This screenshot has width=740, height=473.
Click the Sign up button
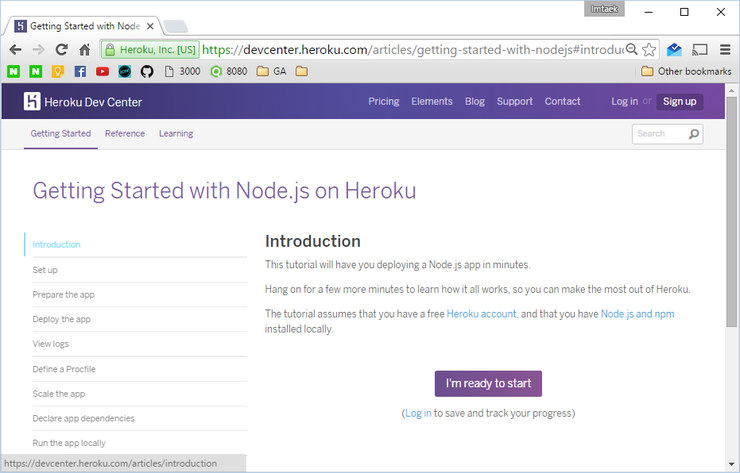click(680, 101)
